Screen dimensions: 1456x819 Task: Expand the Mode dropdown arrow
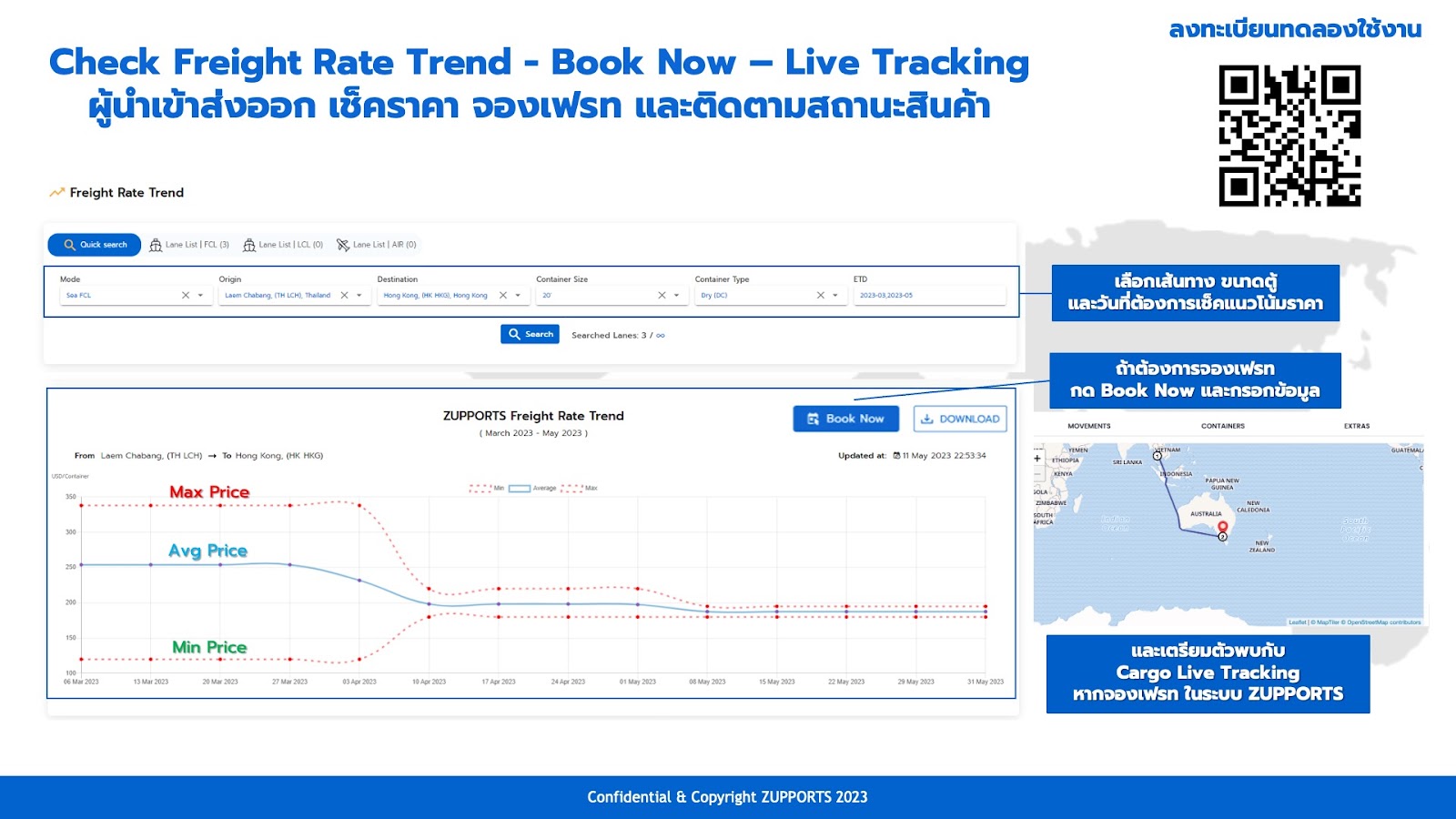tap(200, 296)
